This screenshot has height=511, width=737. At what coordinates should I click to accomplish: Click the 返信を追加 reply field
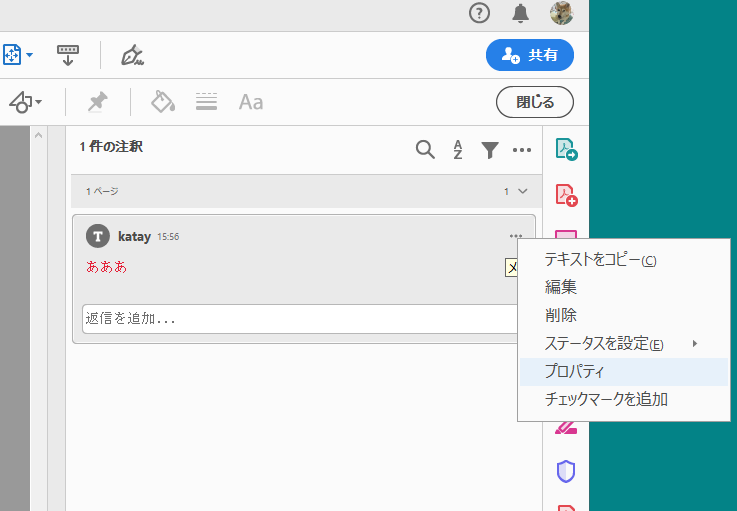point(300,319)
